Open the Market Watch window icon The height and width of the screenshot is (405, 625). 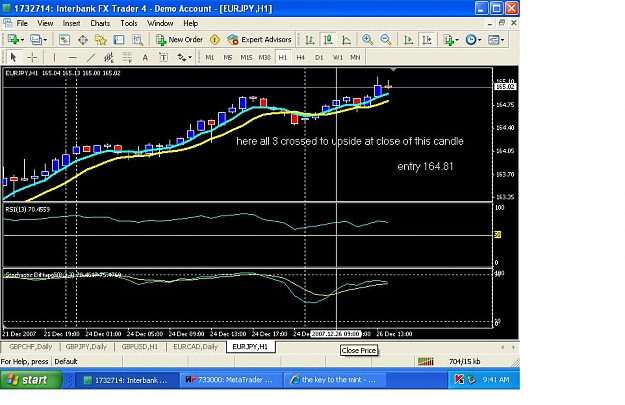coord(64,39)
